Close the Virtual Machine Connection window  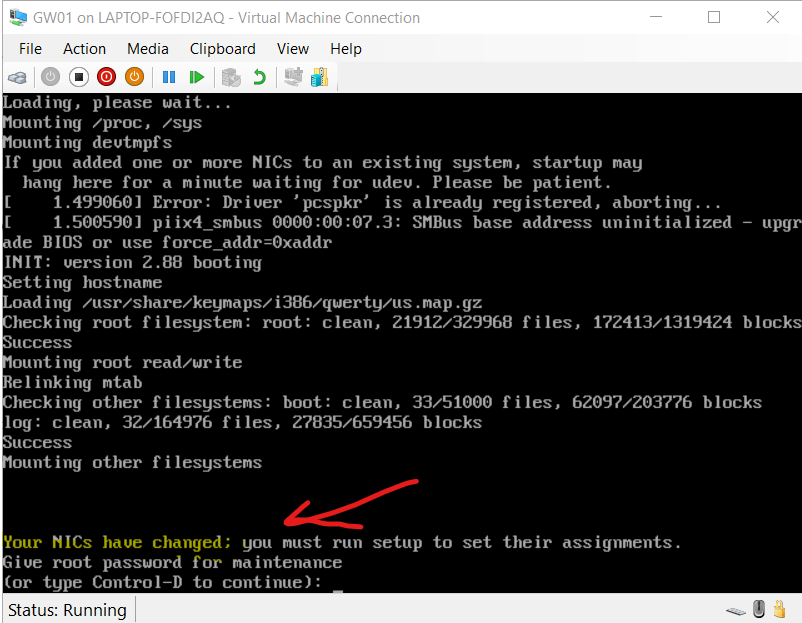pos(773,17)
